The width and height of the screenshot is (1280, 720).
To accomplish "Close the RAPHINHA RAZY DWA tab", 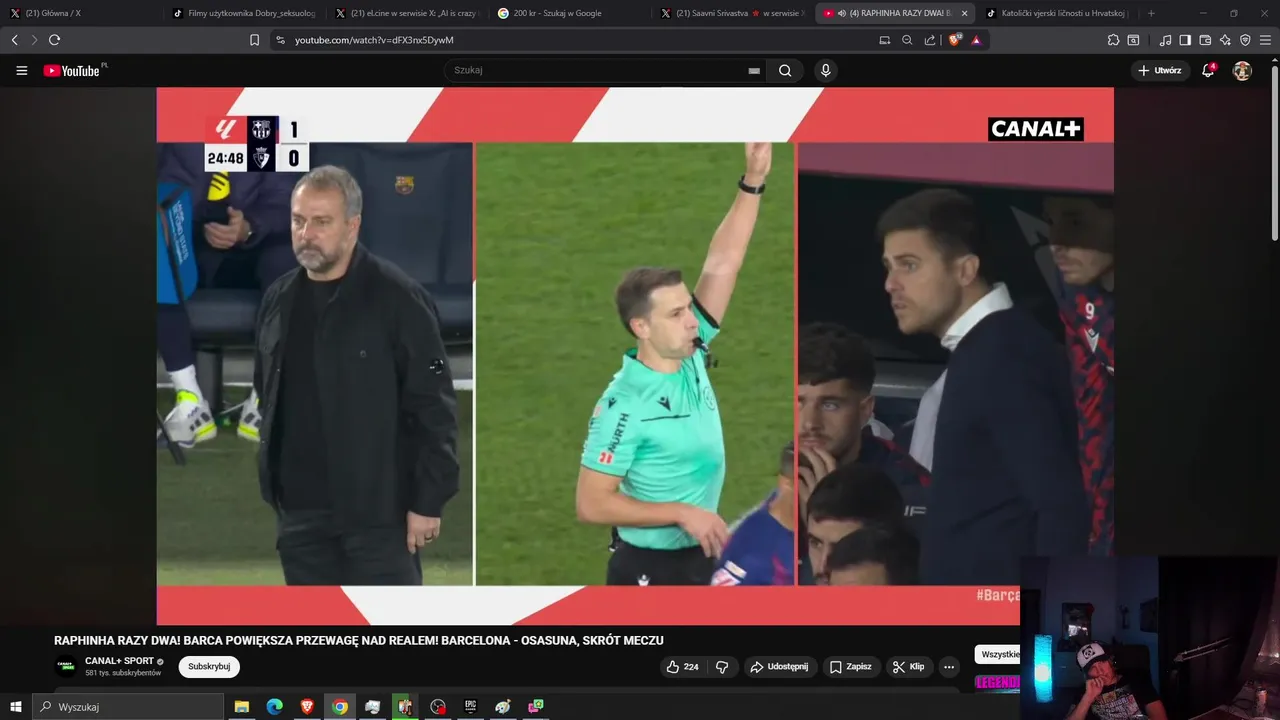I will pyautogui.click(x=964, y=13).
